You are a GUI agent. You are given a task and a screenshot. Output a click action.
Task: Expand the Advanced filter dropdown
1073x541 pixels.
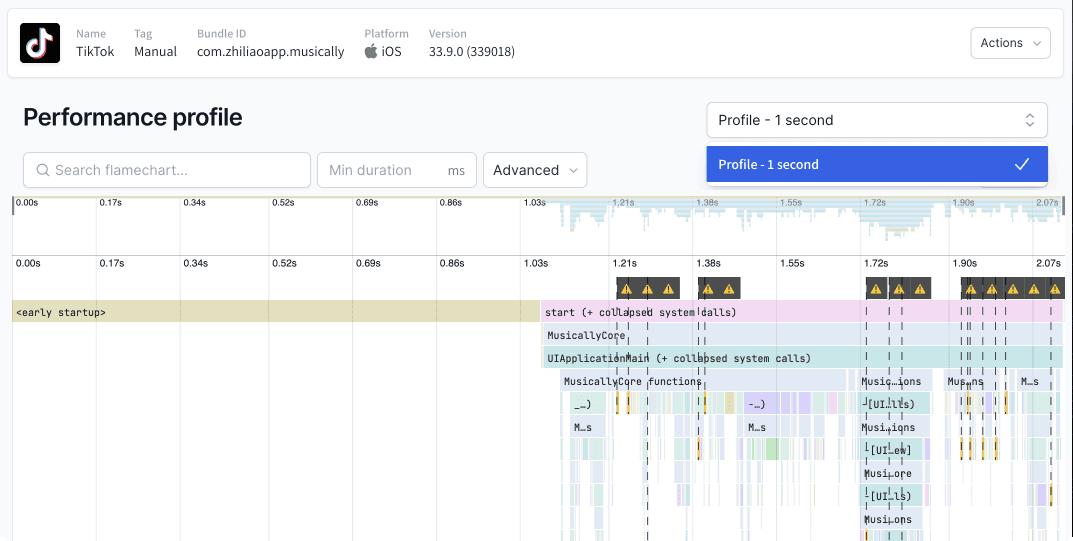point(534,170)
